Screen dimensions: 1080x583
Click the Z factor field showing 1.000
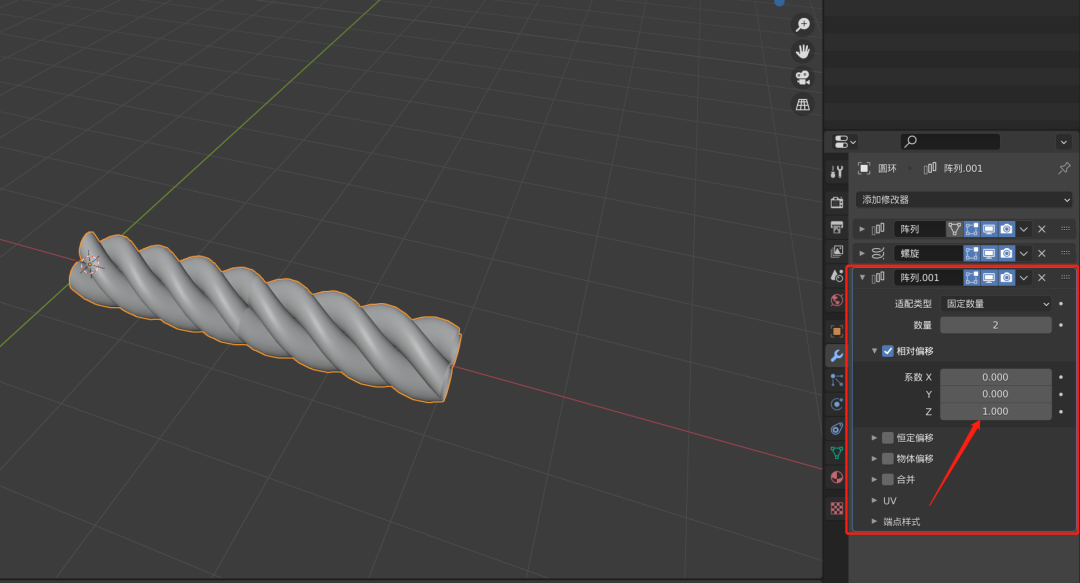(996, 411)
